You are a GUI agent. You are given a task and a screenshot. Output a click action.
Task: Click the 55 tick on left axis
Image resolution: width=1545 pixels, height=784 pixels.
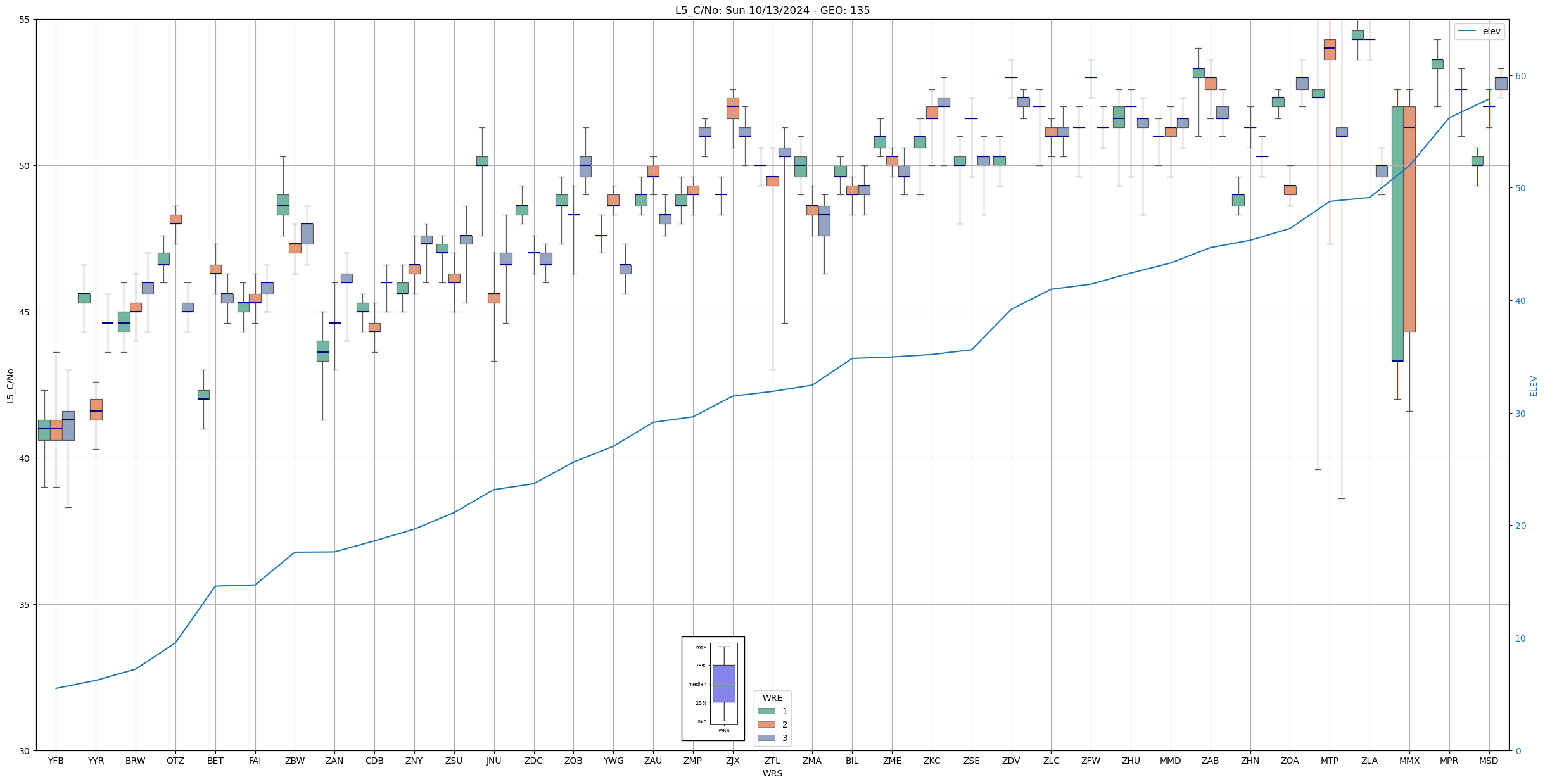[25, 20]
